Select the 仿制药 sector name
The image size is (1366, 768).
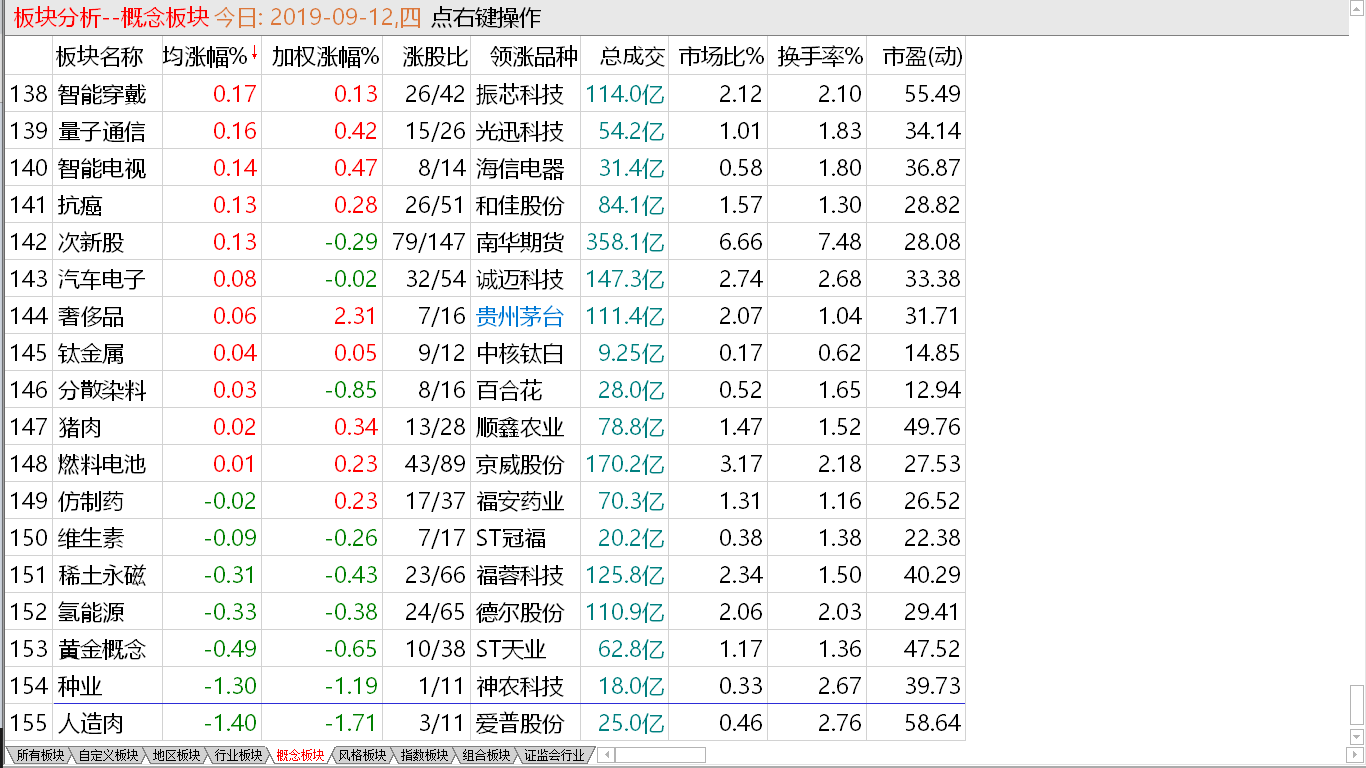91,501
